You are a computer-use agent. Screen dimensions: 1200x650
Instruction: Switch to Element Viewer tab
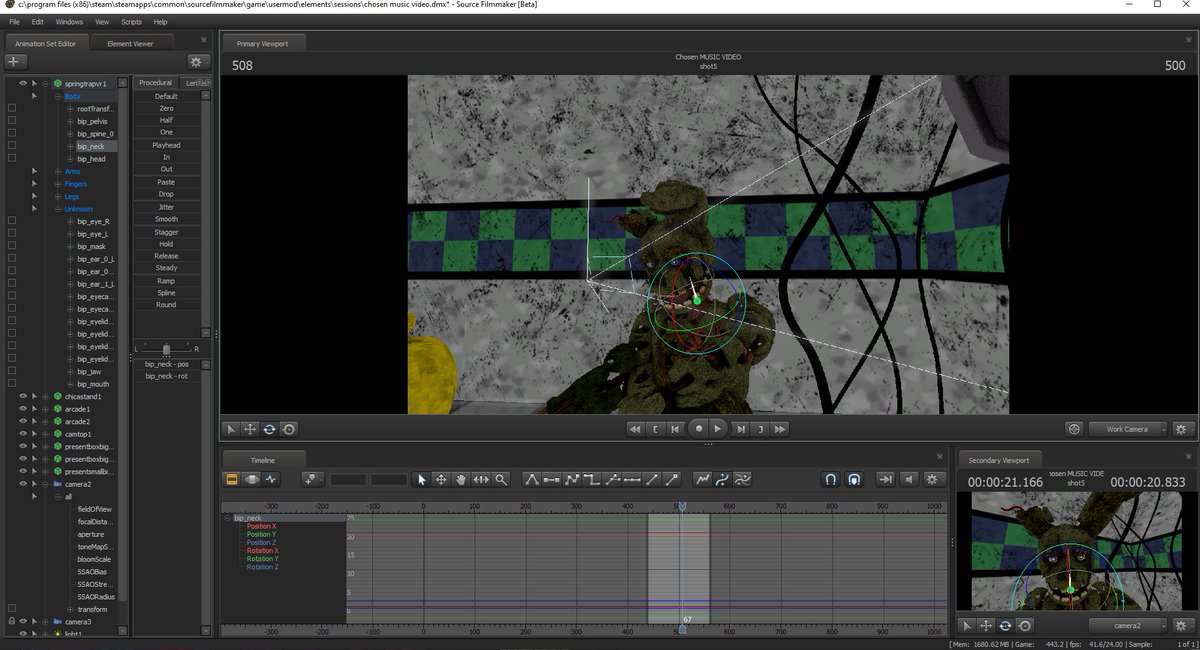coord(131,43)
